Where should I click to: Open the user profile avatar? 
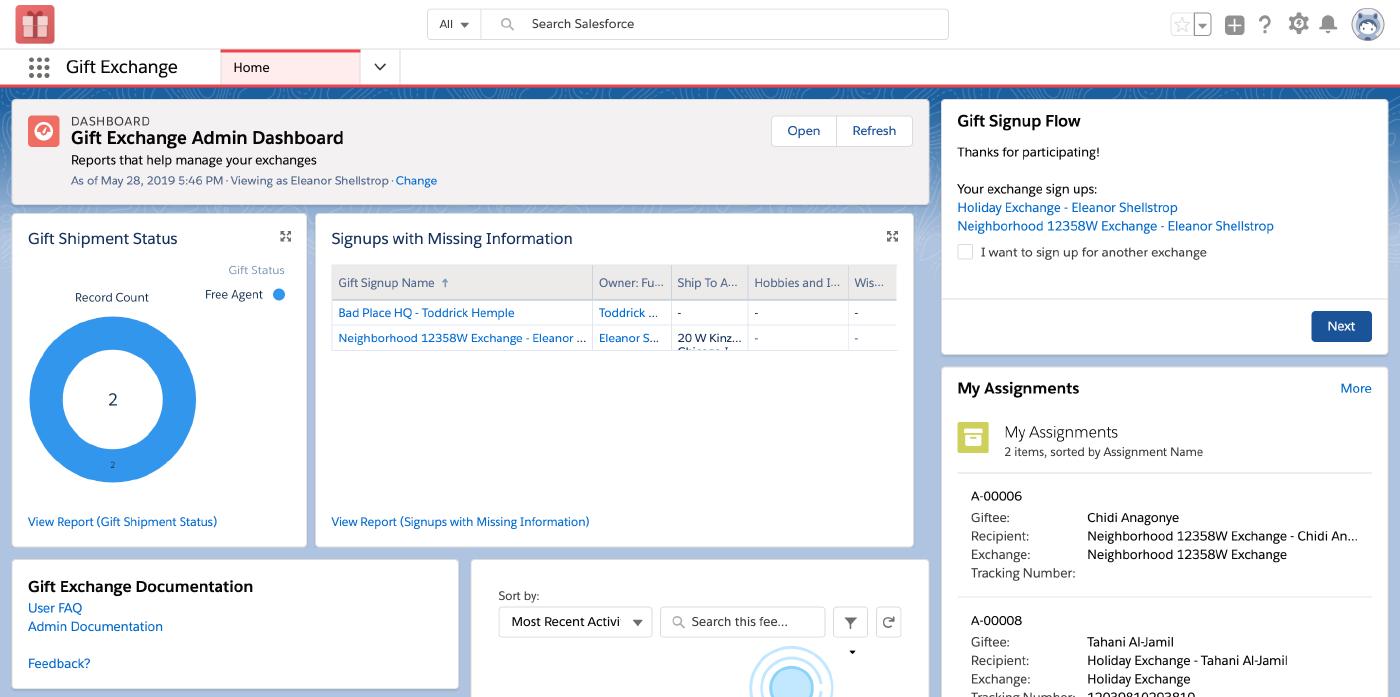[x=1367, y=24]
